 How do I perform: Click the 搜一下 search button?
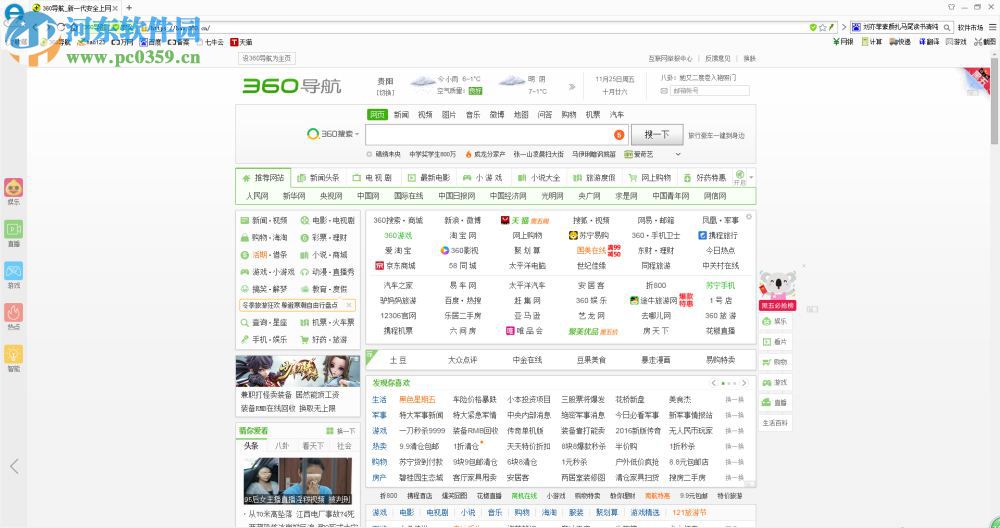tap(656, 135)
